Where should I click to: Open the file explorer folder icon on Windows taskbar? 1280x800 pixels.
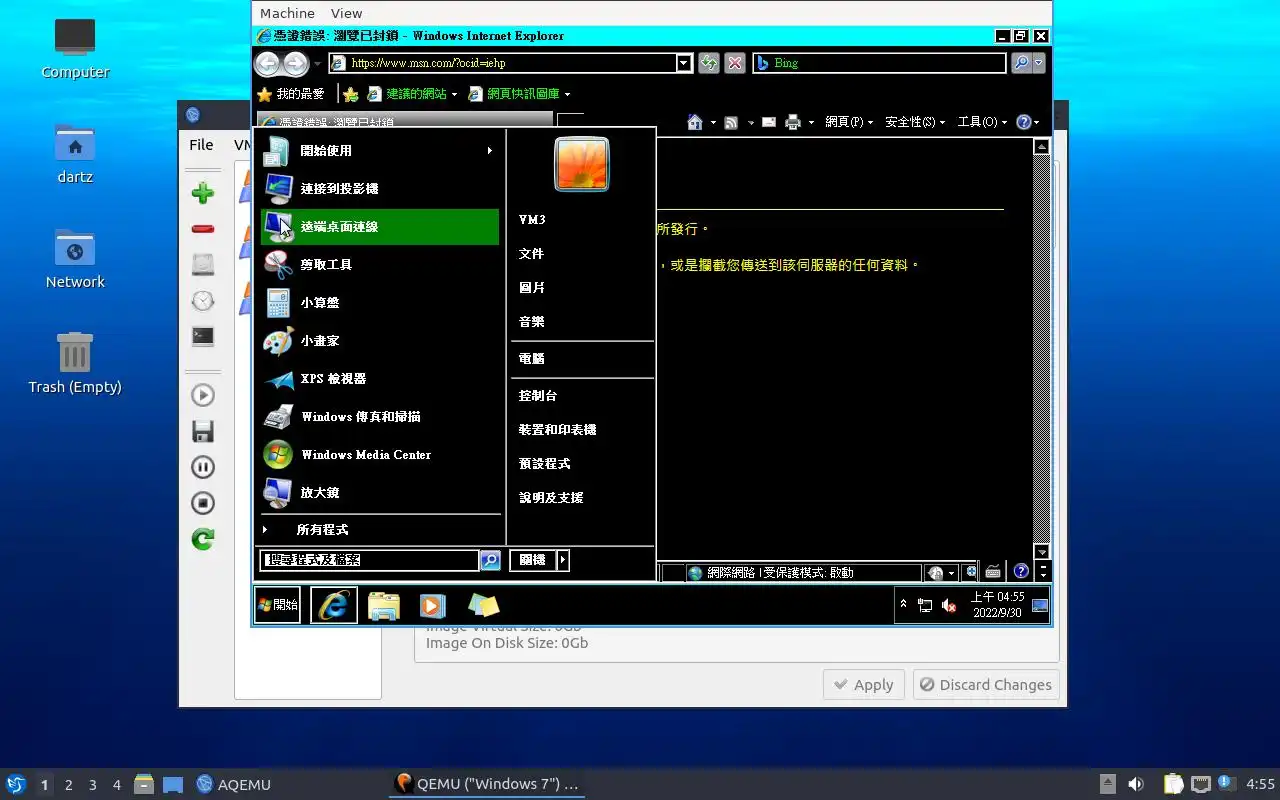(383, 604)
